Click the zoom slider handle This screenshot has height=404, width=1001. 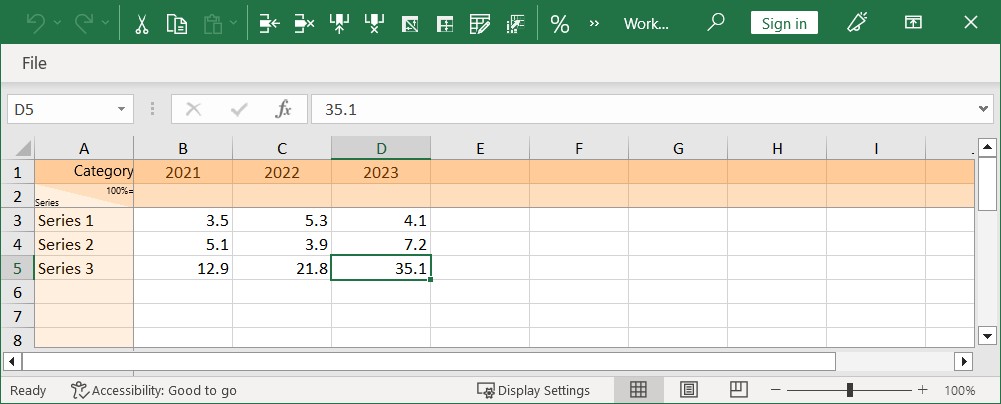coord(850,389)
